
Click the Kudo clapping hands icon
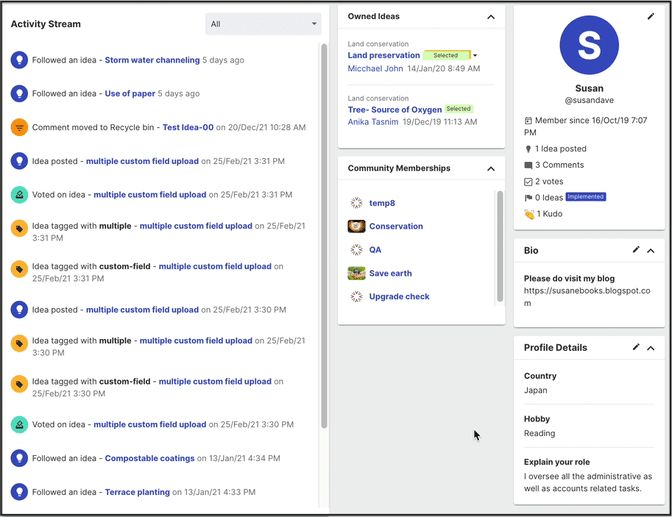pyautogui.click(x=529, y=214)
